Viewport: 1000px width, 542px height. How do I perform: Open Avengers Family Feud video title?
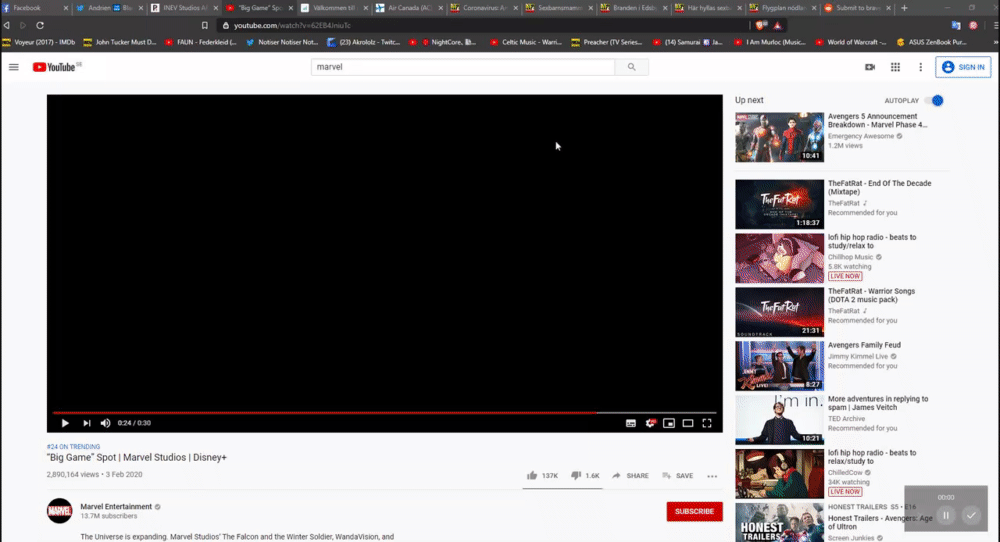(x=864, y=345)
